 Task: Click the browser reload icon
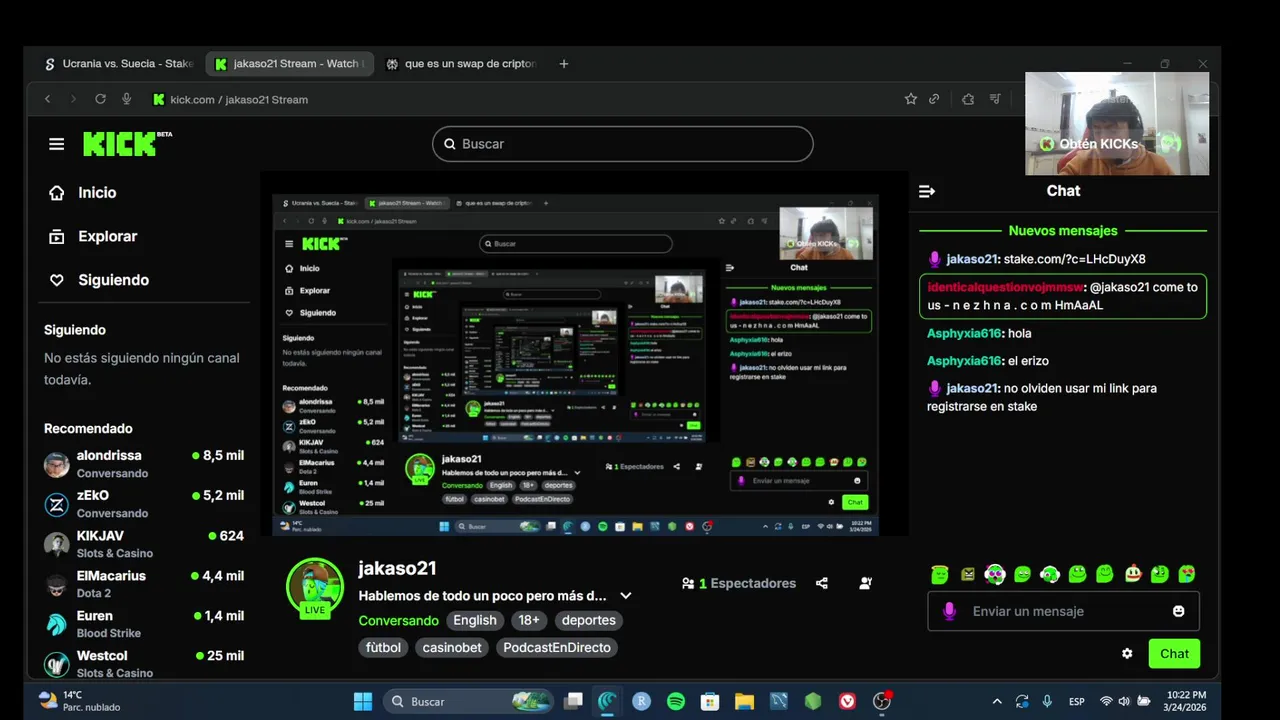pos(100,99)
